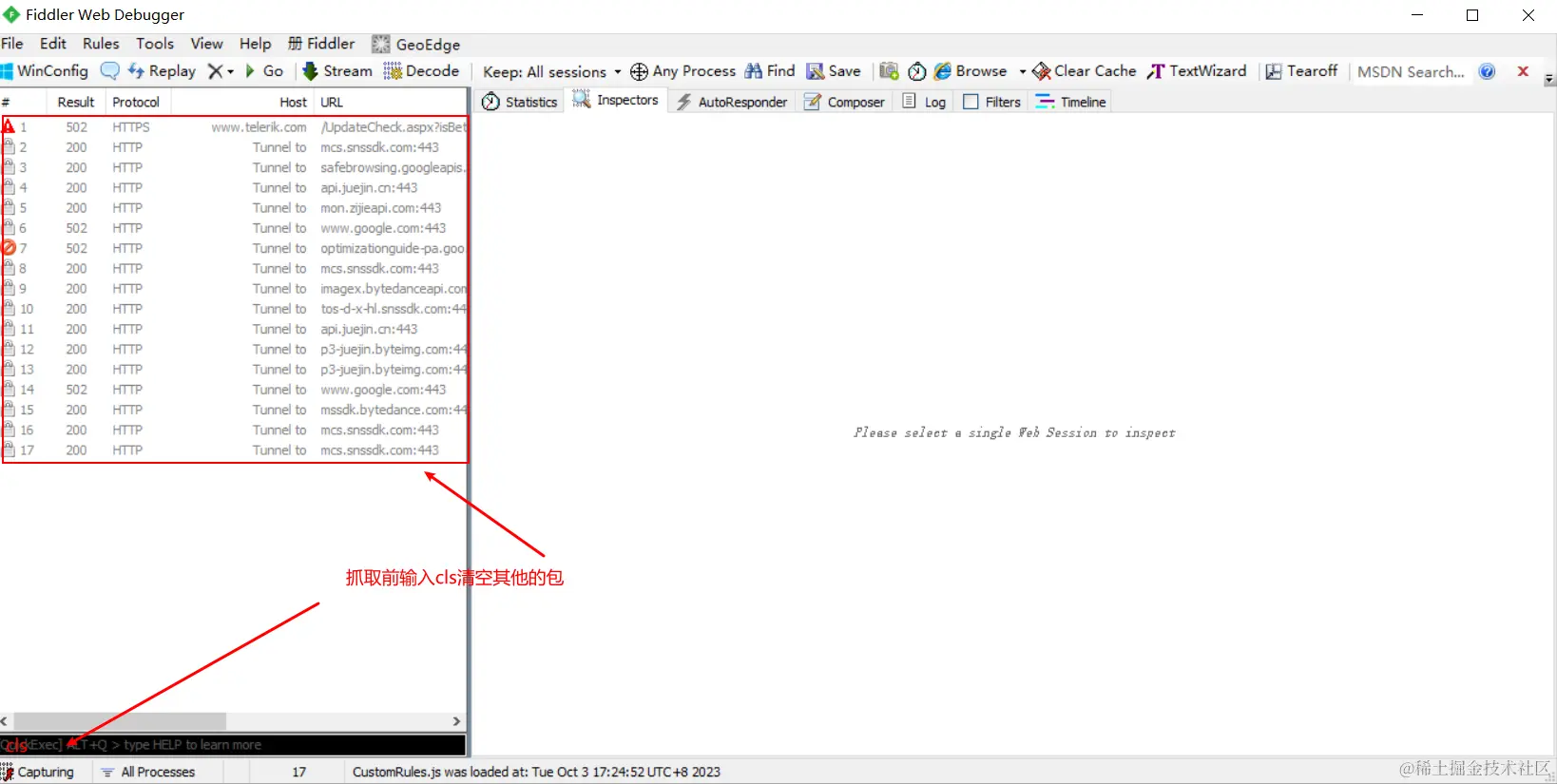Click the session list horizontal scrollbar

(120, 721)
